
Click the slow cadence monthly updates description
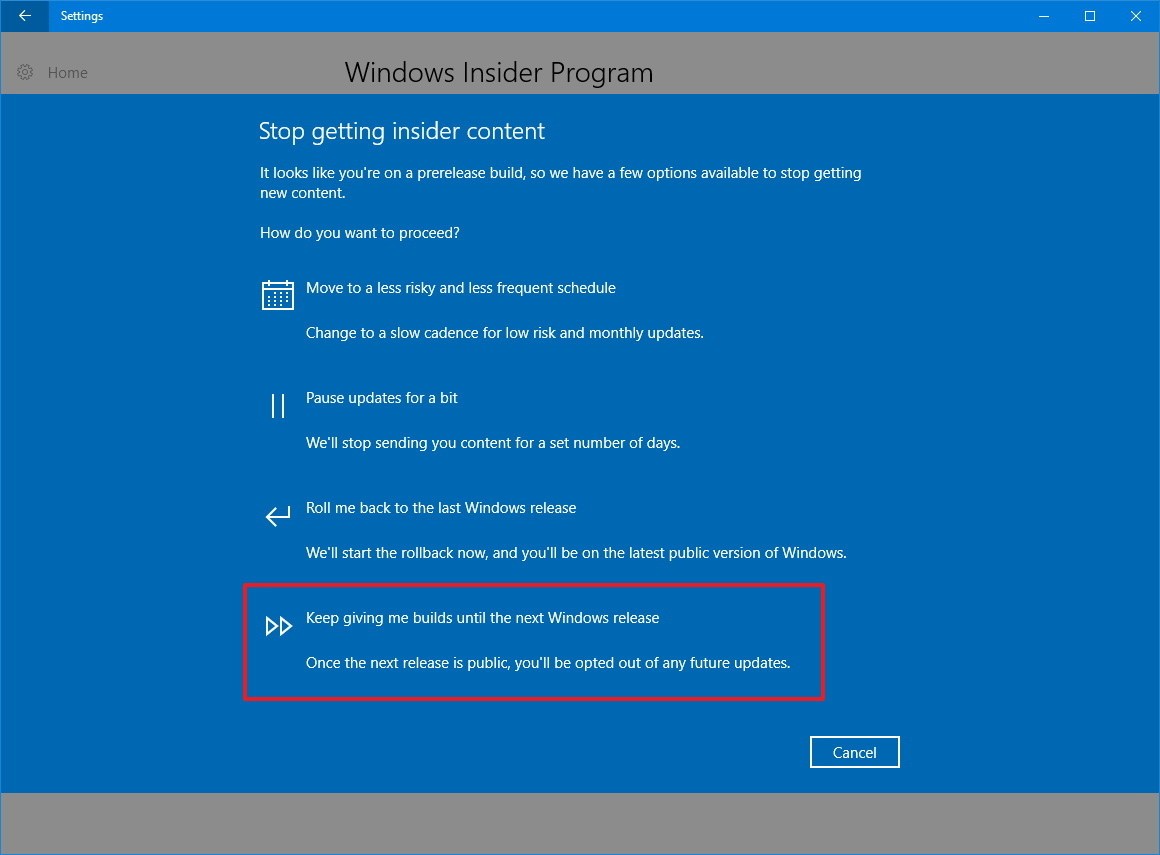tap(505, 333)
